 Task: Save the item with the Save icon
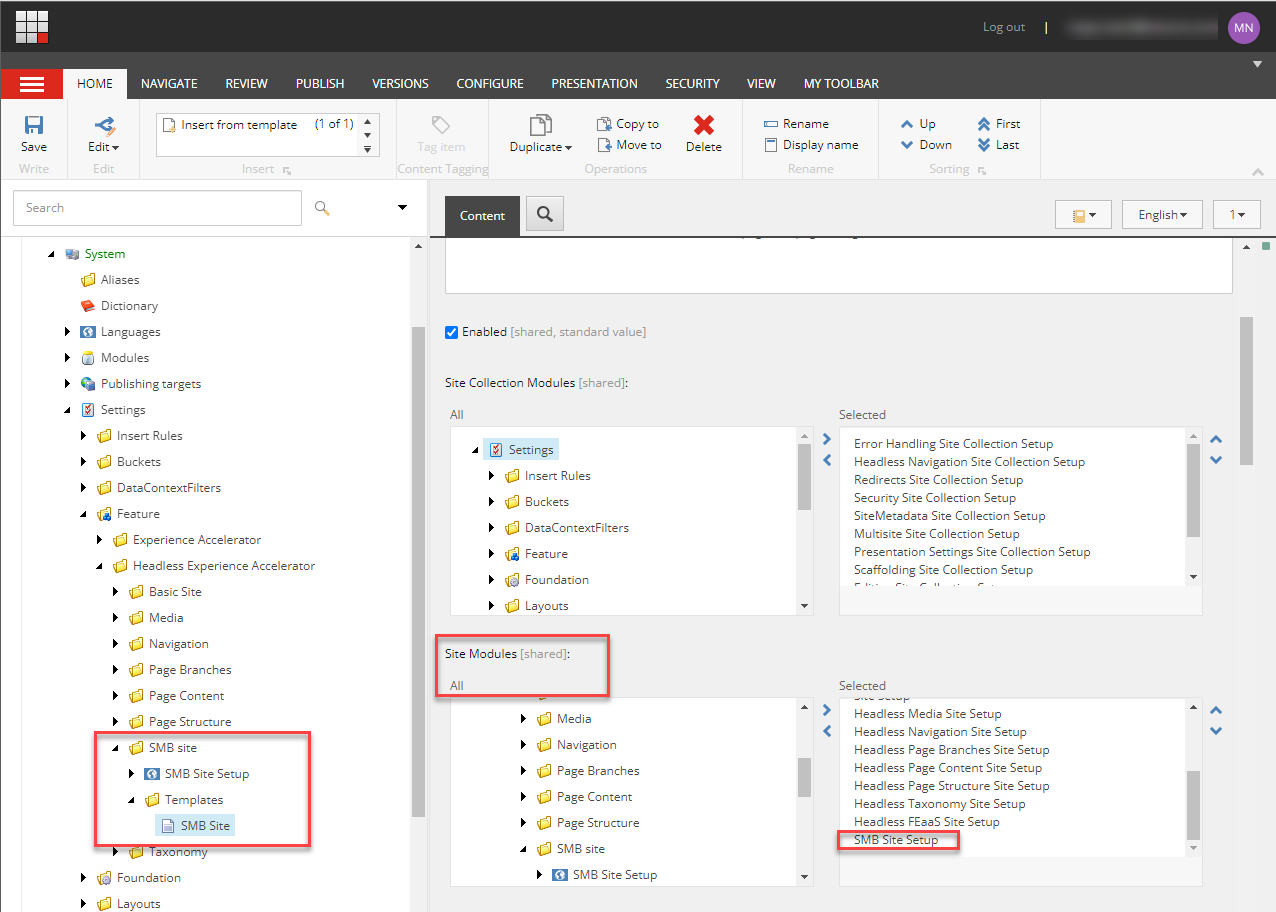click(34, 134)
